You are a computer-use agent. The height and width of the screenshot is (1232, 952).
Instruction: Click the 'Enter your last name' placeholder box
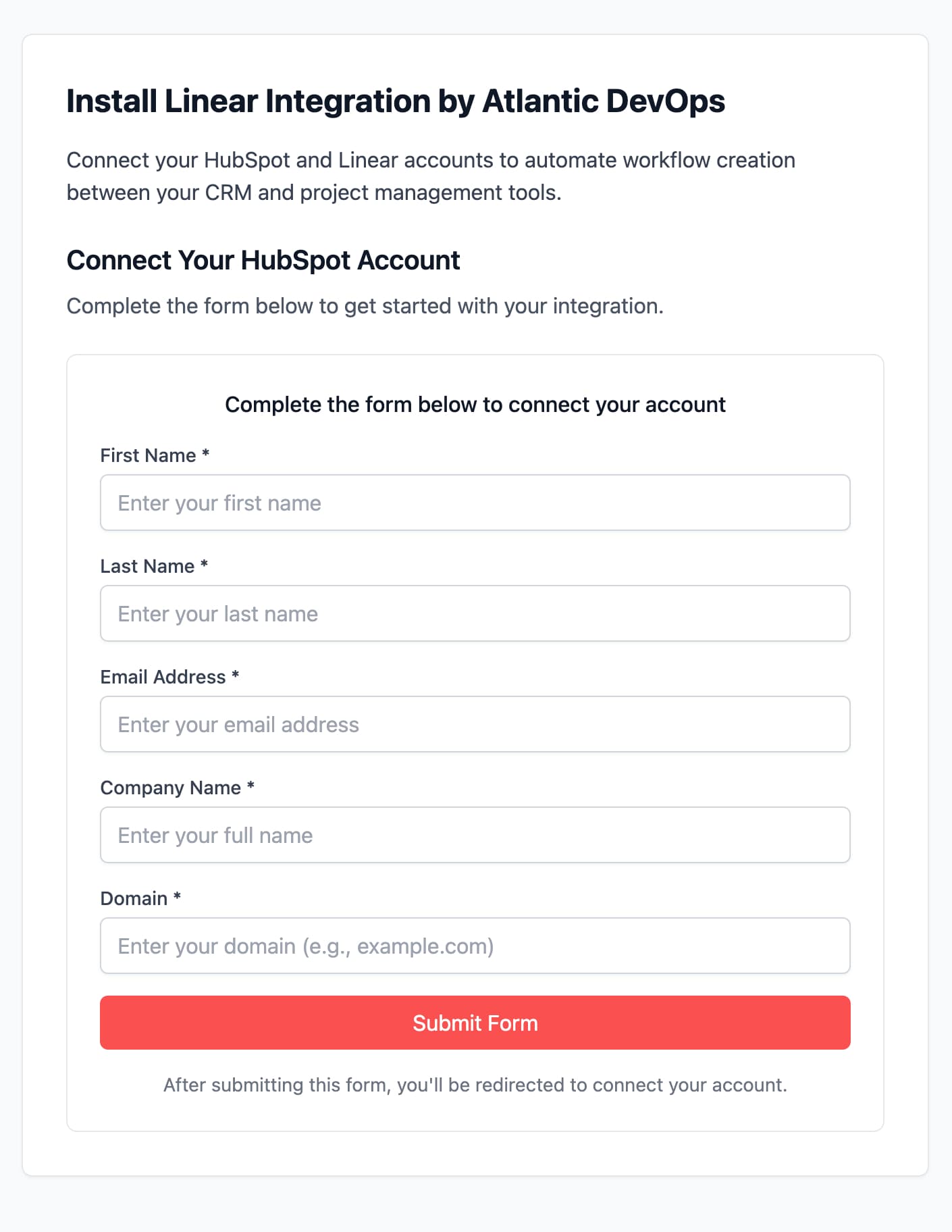[475, 613]
